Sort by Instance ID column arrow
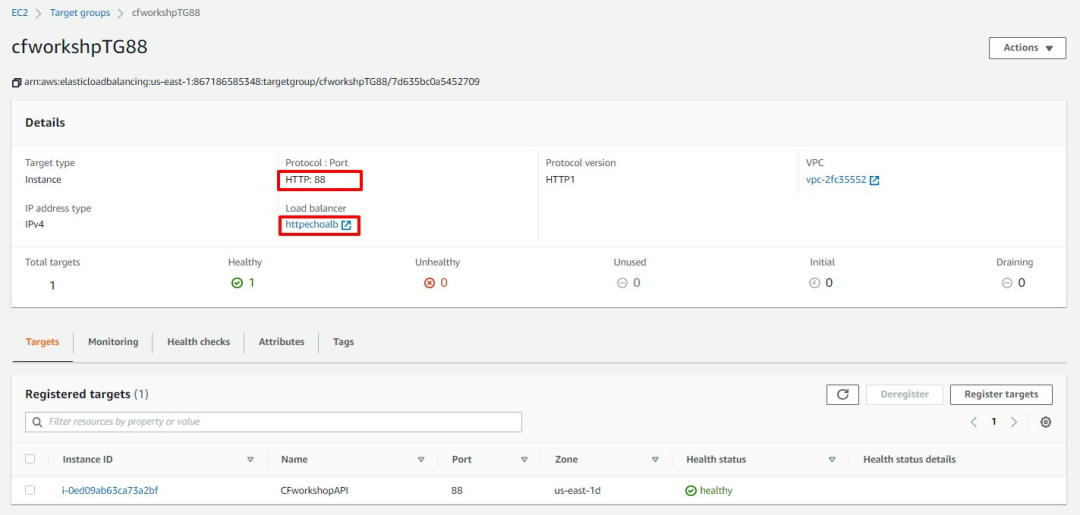 [x=251, y=460]
